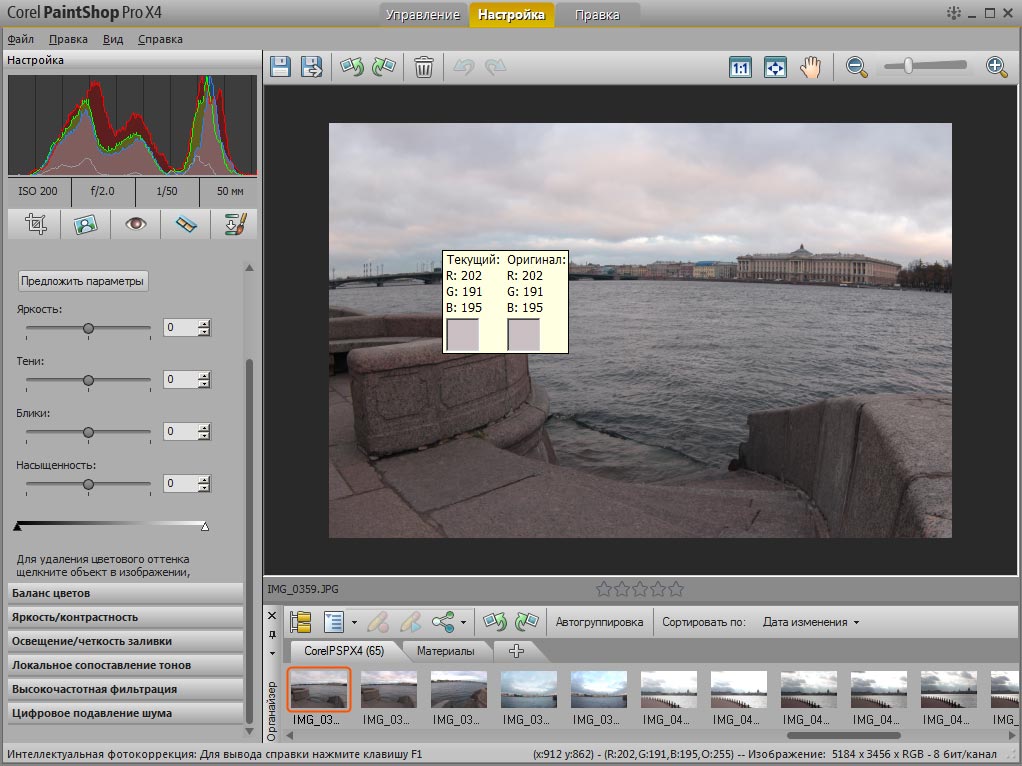Click the Яркость spinner arrows

click(x=204, y=328)
